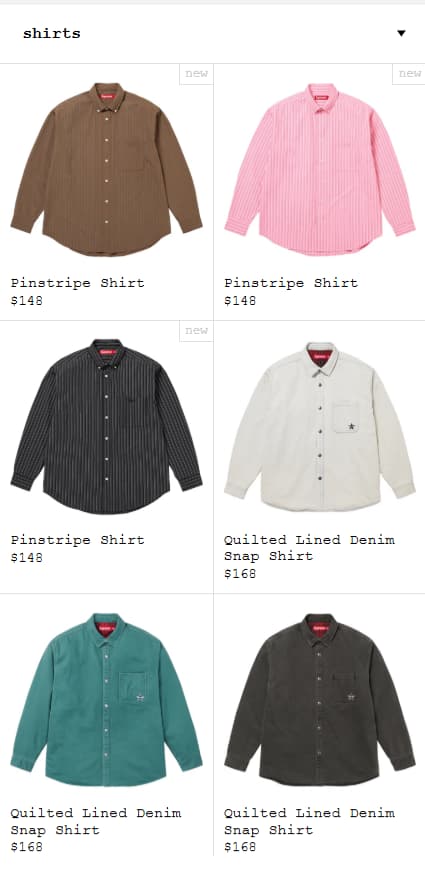The width and height of the screenshot is (425, 896).
Task: Click the new badge on pink Pinstripe Shirt
Action: [x=409, y=74]
